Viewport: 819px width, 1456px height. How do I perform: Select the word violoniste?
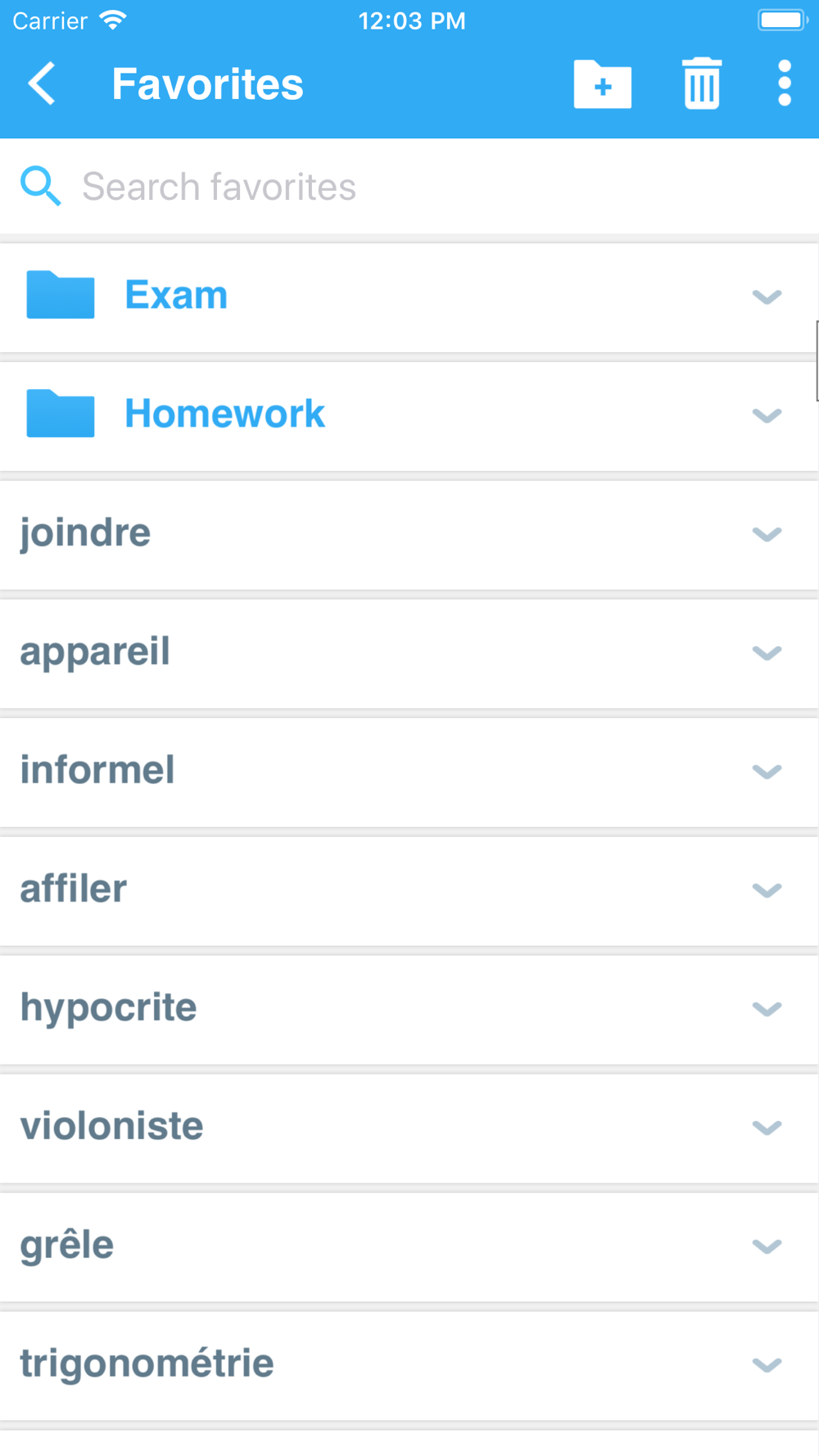[111, 1126]
